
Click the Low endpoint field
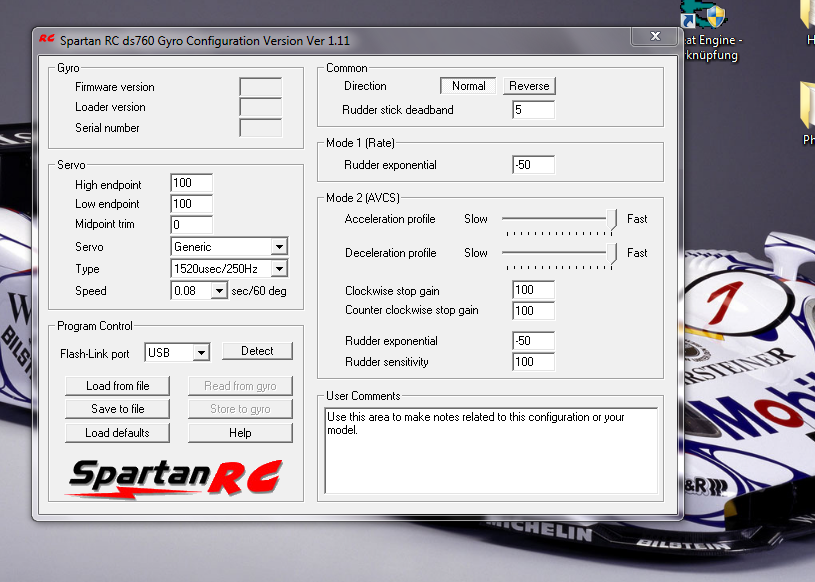191,204
